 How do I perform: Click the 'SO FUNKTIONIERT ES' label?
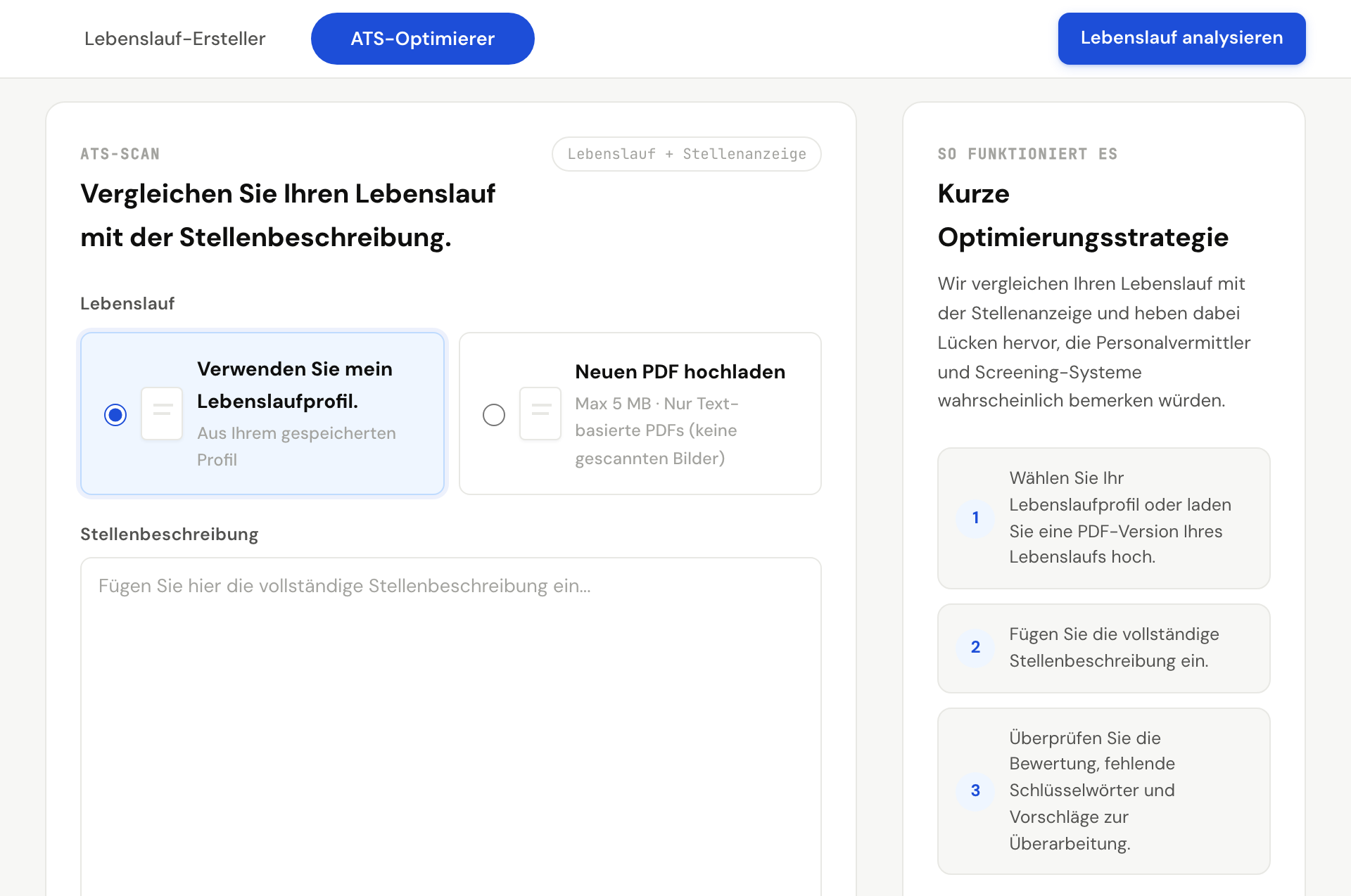[x=1027, y=154]
